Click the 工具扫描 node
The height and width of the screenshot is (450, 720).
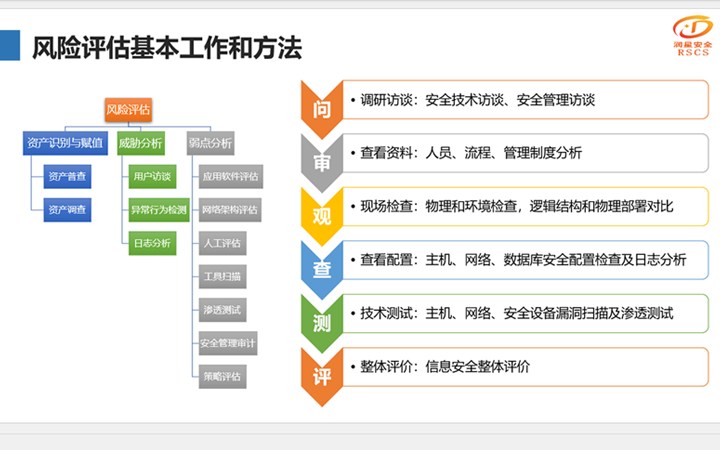tap(223, 276)
